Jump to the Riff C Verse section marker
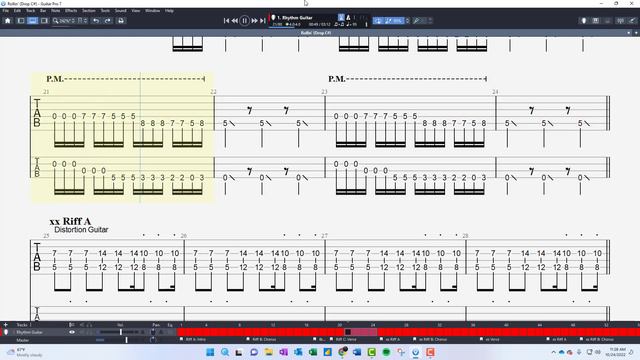The image size is (640, 360). [x=344, y=340]
